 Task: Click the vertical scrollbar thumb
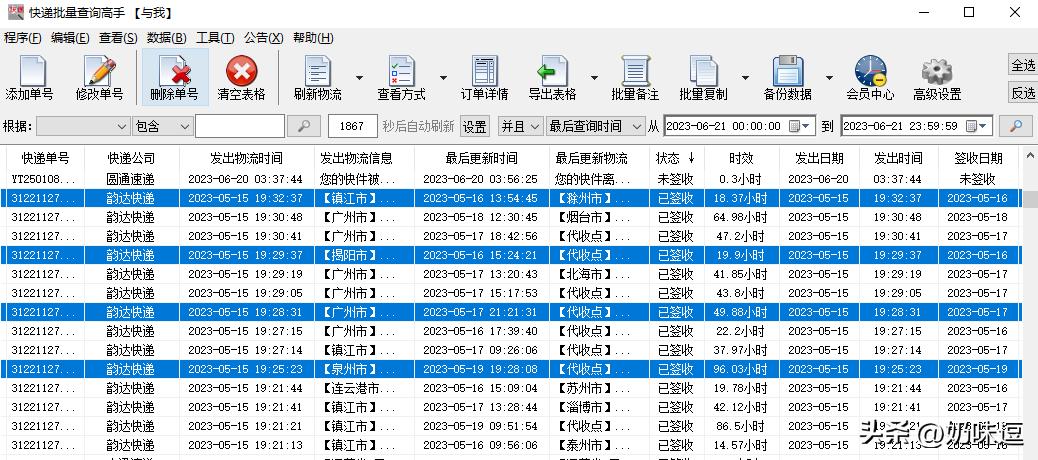(1029, 199)
